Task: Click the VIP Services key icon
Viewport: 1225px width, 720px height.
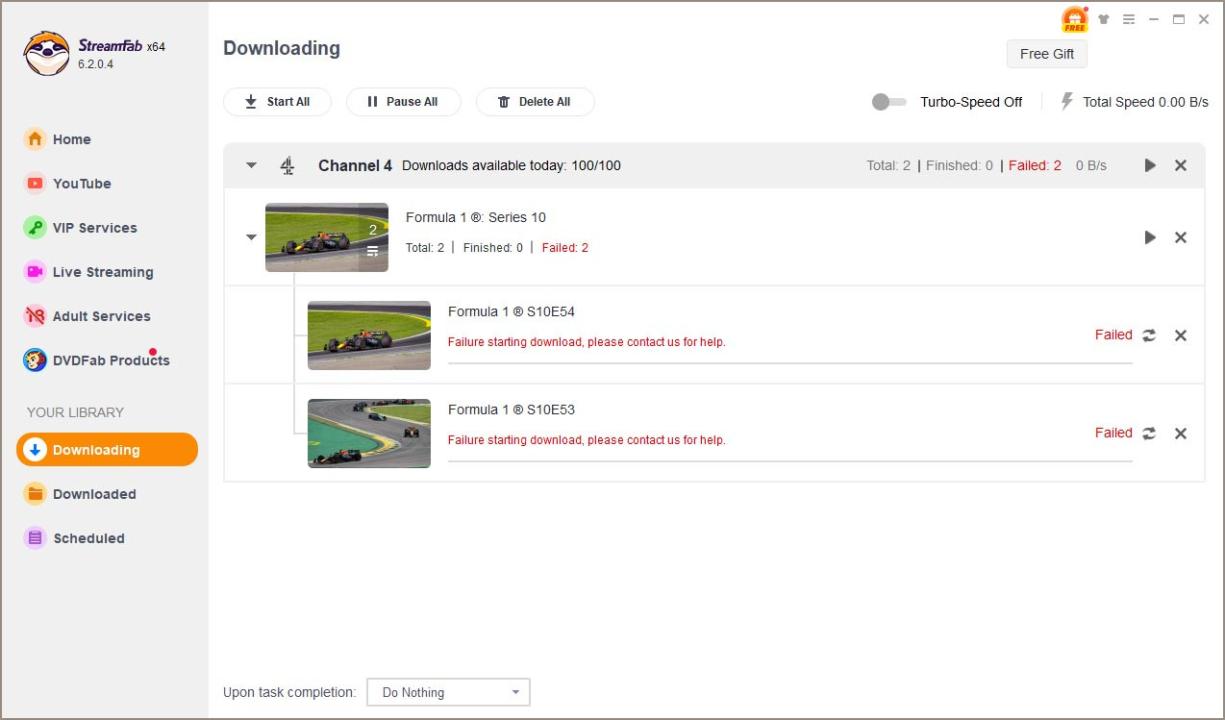Action: (35, 227)
